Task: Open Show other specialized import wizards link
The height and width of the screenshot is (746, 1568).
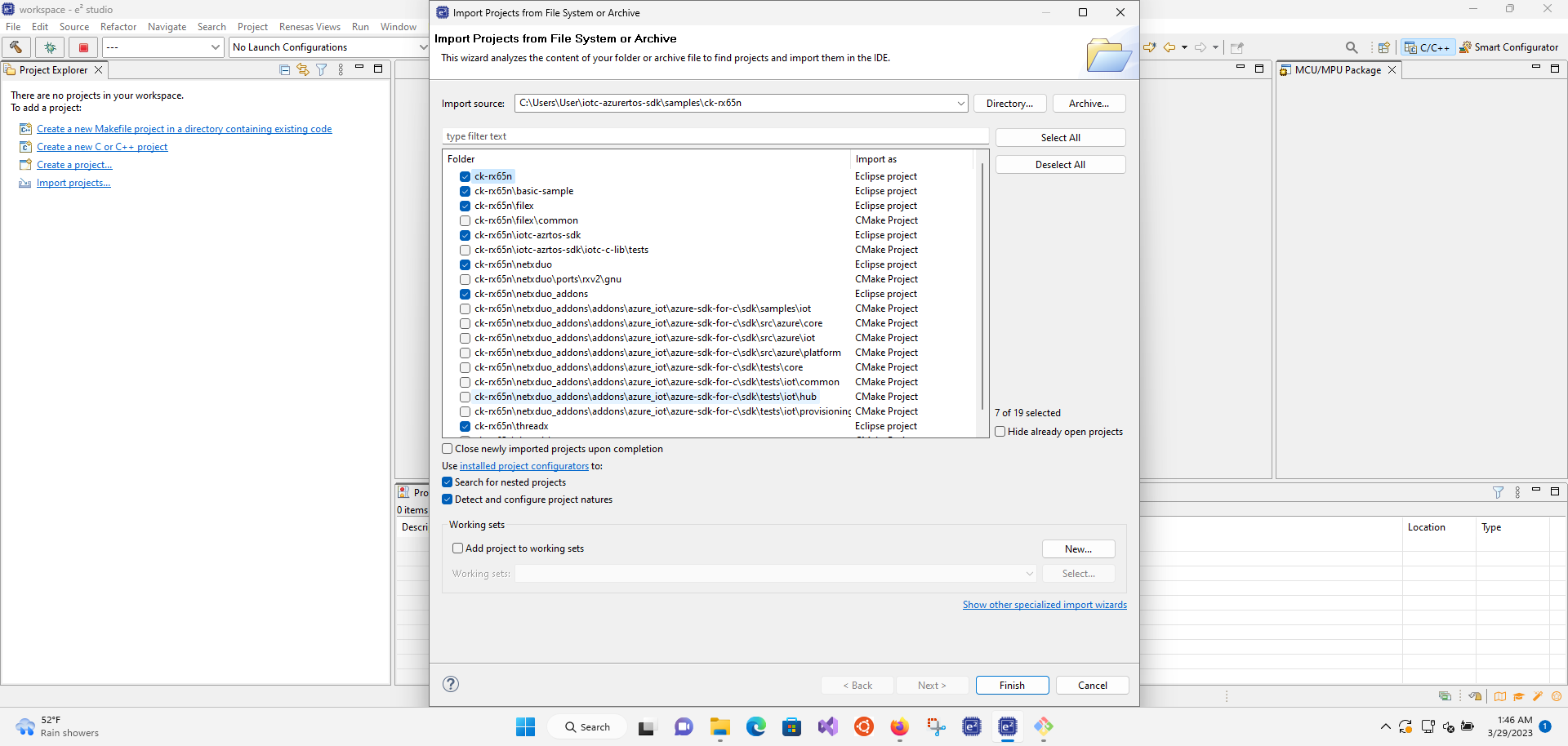Action: point(1045,605)
